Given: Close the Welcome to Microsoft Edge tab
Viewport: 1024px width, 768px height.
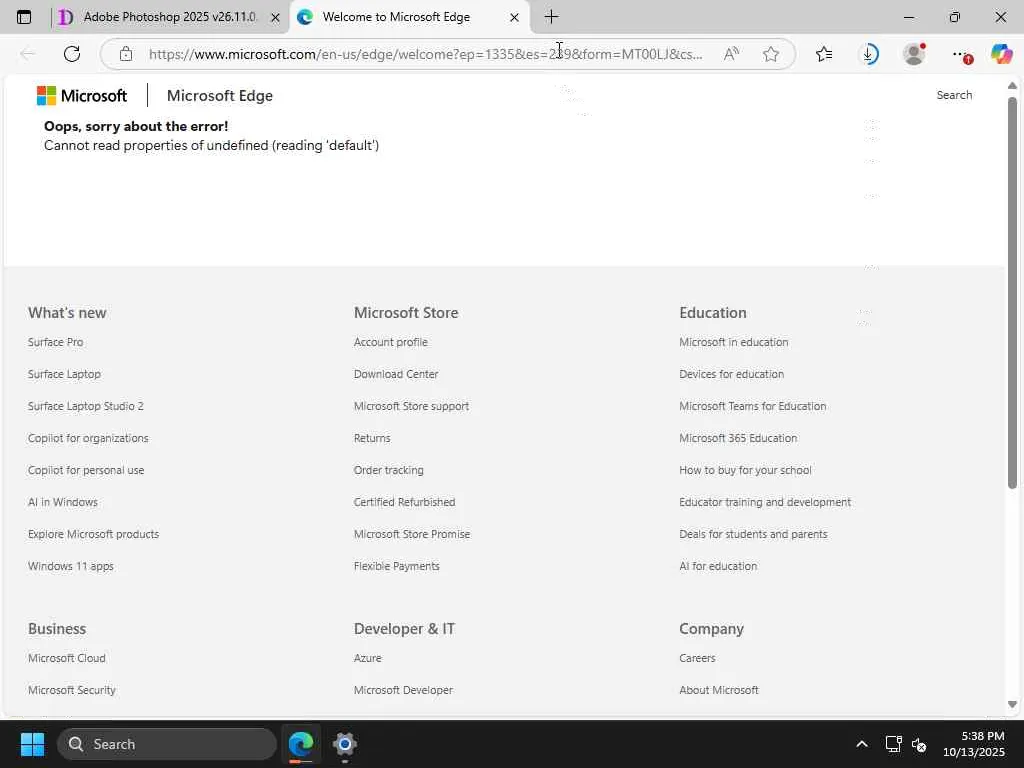Looking at the screenshot, I should pyautogui.click(x=515, y=18).
